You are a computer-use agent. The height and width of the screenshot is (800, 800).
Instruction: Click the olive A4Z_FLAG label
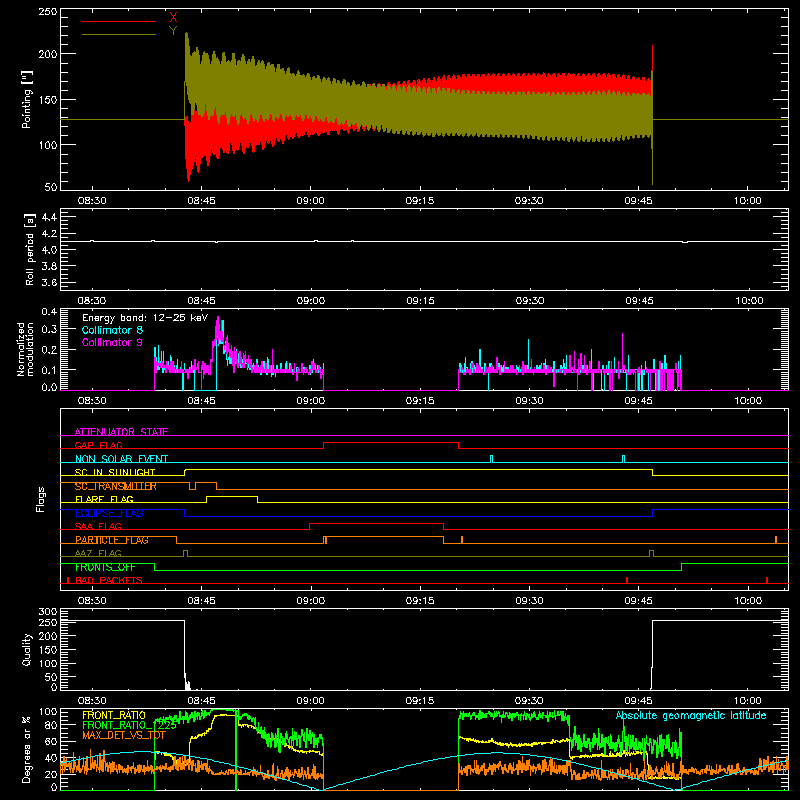pyautogui.click(x=98, y=553)
